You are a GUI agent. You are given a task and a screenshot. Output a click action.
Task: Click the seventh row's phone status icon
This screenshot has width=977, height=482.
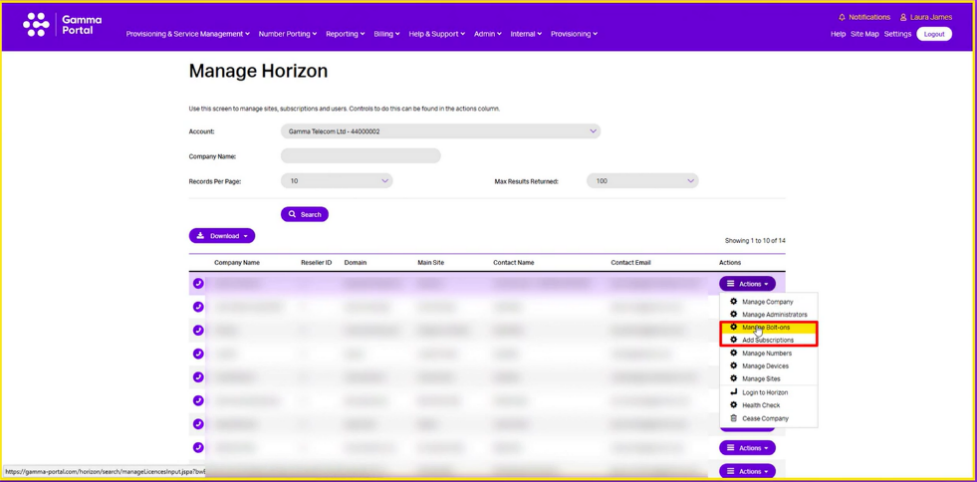click(x=198, y=424)
